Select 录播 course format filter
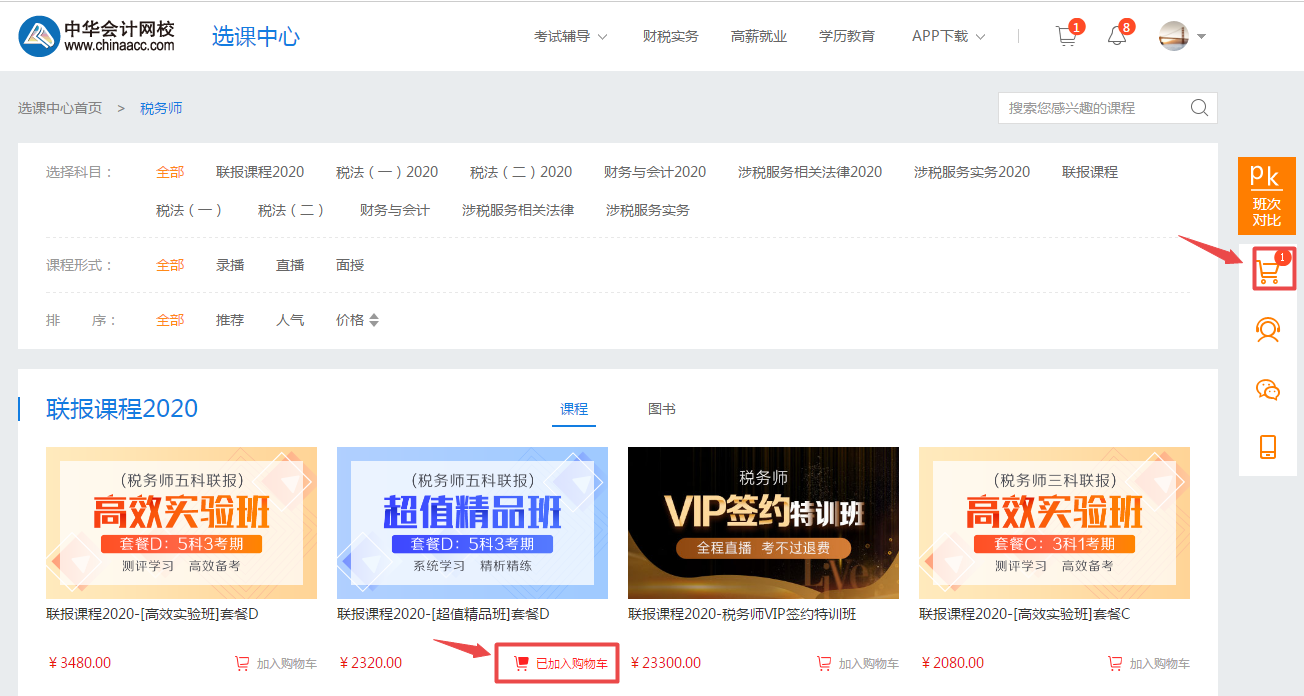This screenshot has height=696, width=1304. 228,264
